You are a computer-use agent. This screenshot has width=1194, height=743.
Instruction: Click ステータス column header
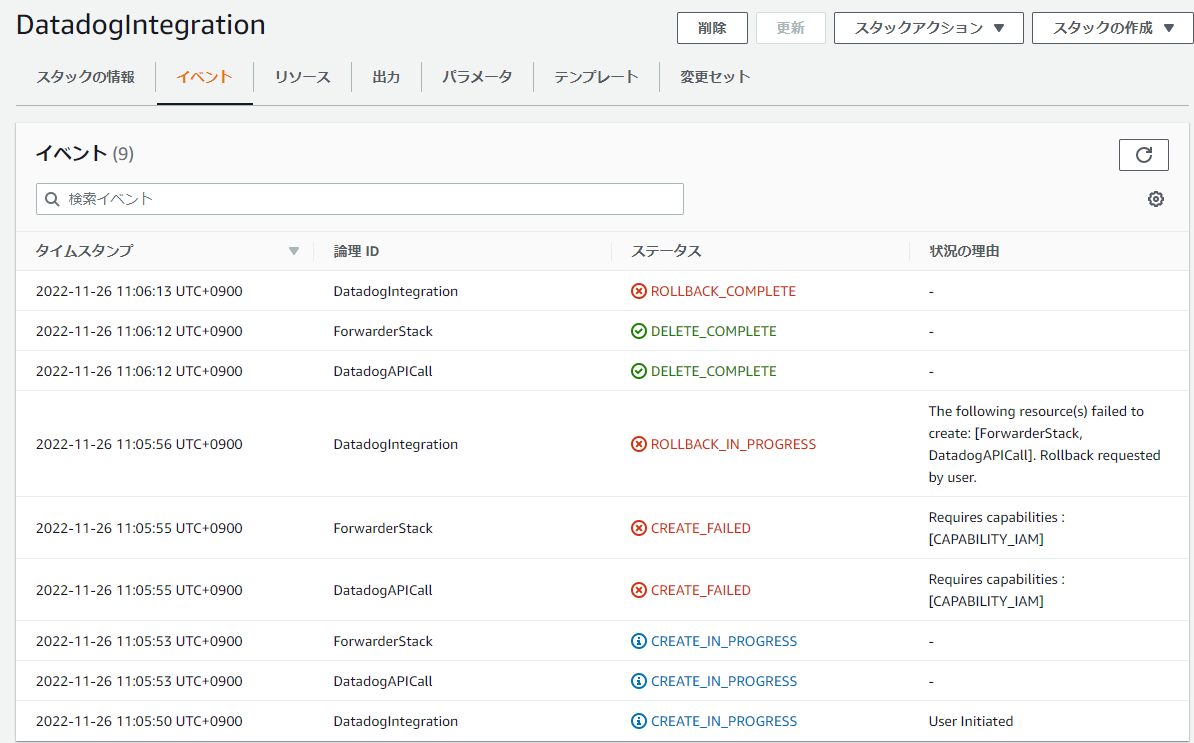pos(666,251)
